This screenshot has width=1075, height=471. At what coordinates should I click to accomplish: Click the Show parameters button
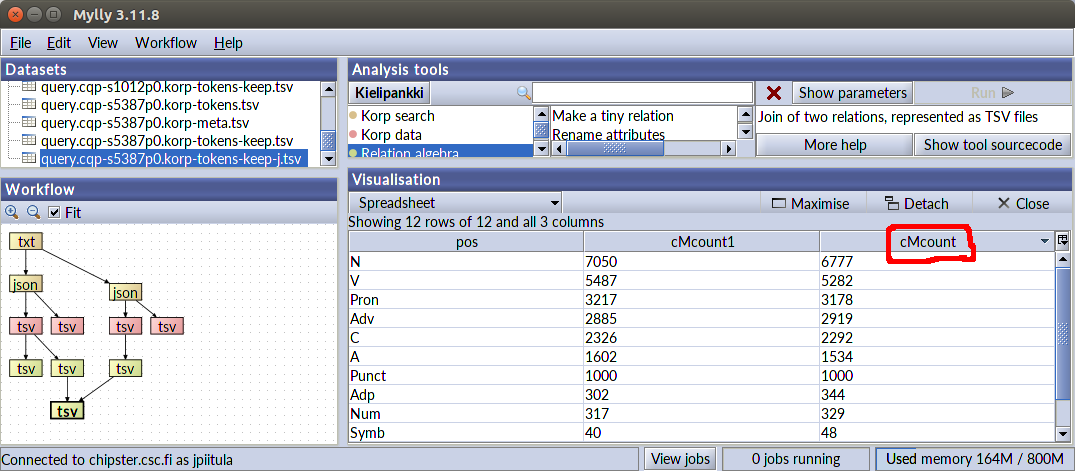click(x=852, y=93)
